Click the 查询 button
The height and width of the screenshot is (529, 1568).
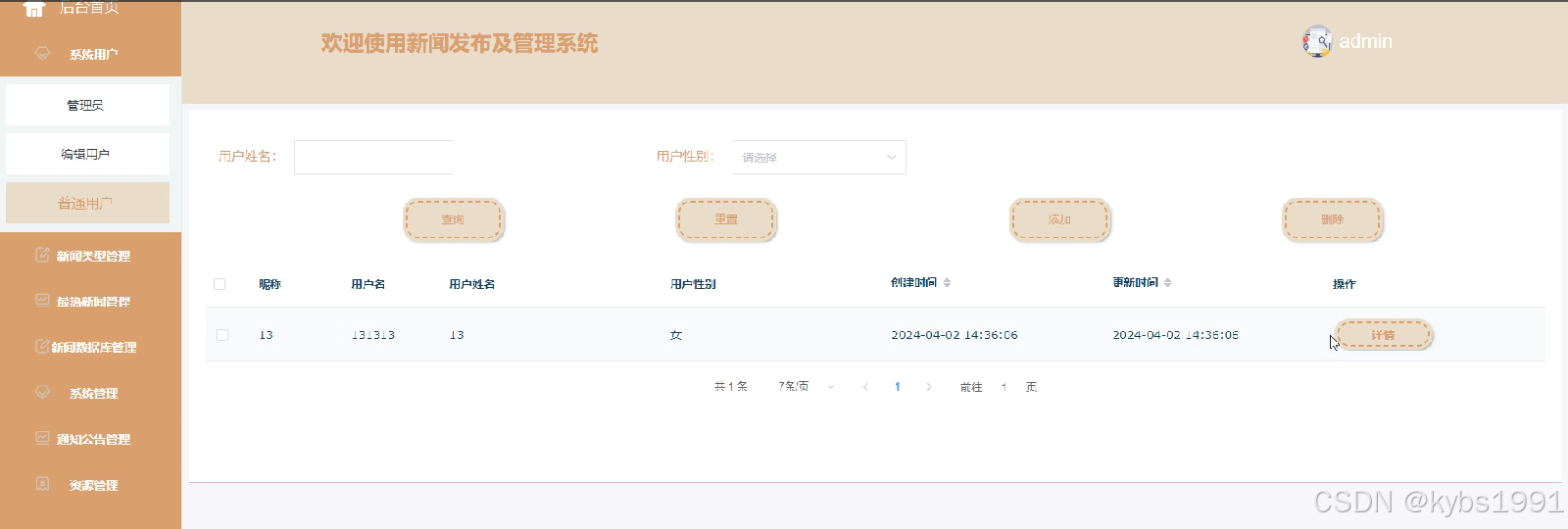454,219
